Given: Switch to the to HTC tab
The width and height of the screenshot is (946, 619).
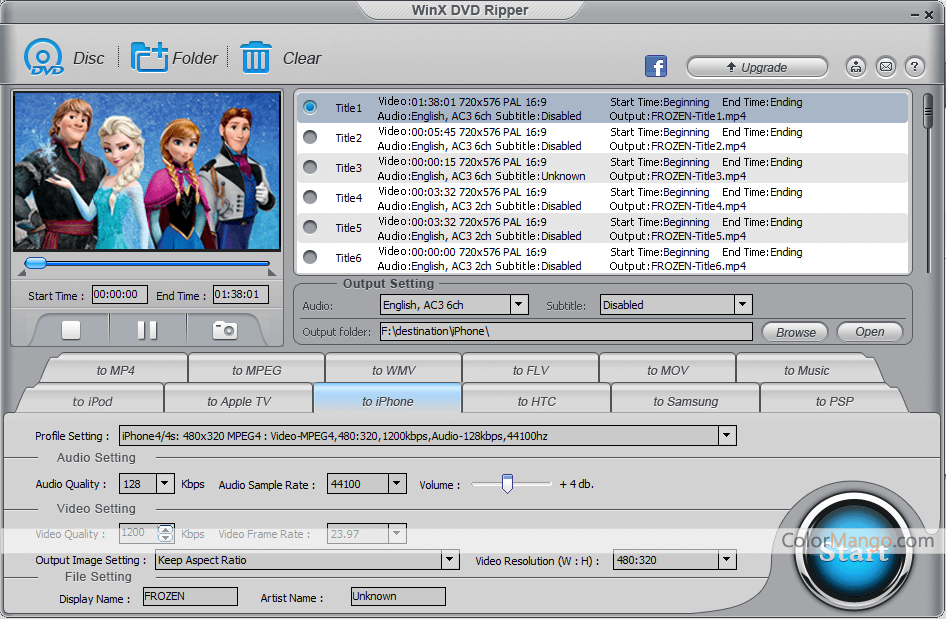Looking at the screenshot, I should [x=536, y=401].
